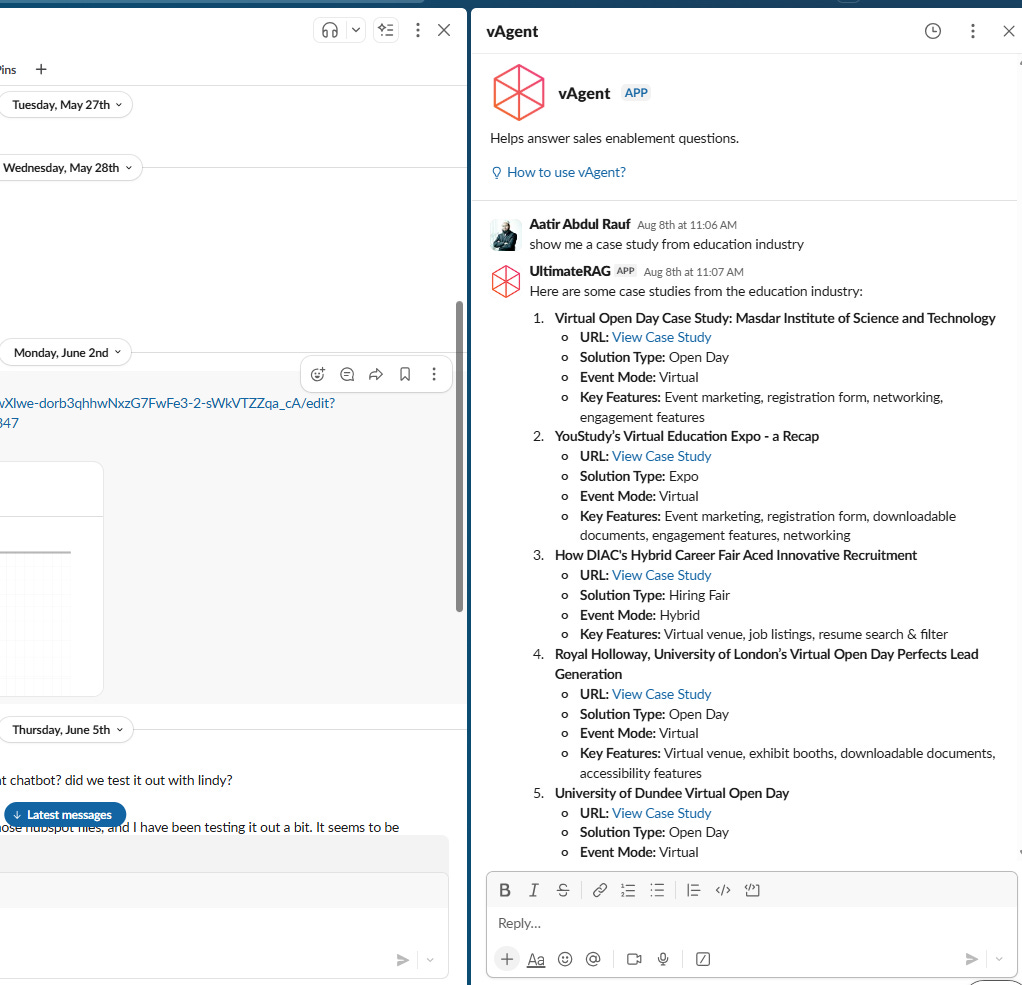Open University of Dundee View Case Study link
Viewport: 1022px width, 985px height.
[x=662, y=814]
